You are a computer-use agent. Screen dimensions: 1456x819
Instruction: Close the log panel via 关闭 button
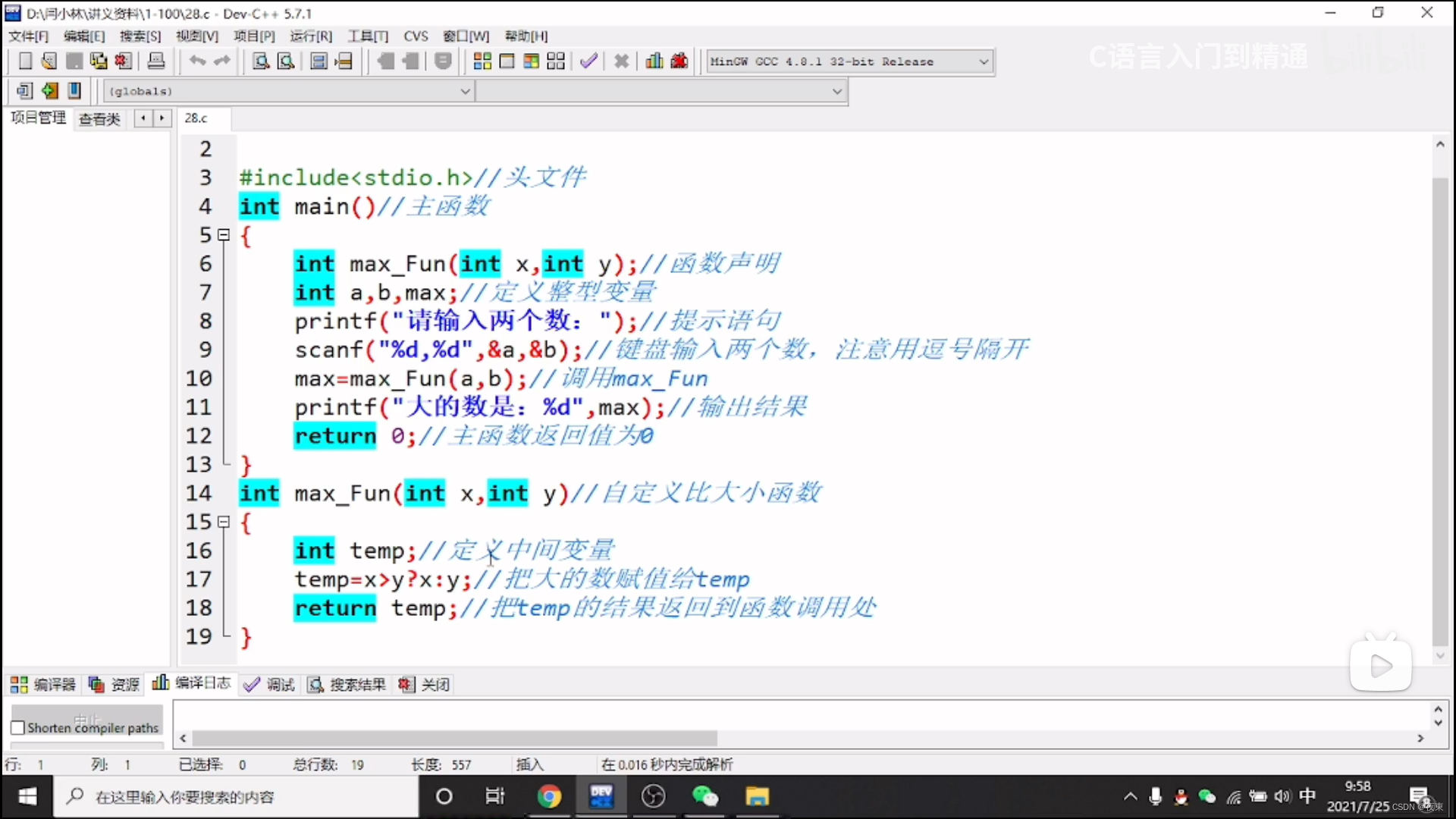pos(434,683)
